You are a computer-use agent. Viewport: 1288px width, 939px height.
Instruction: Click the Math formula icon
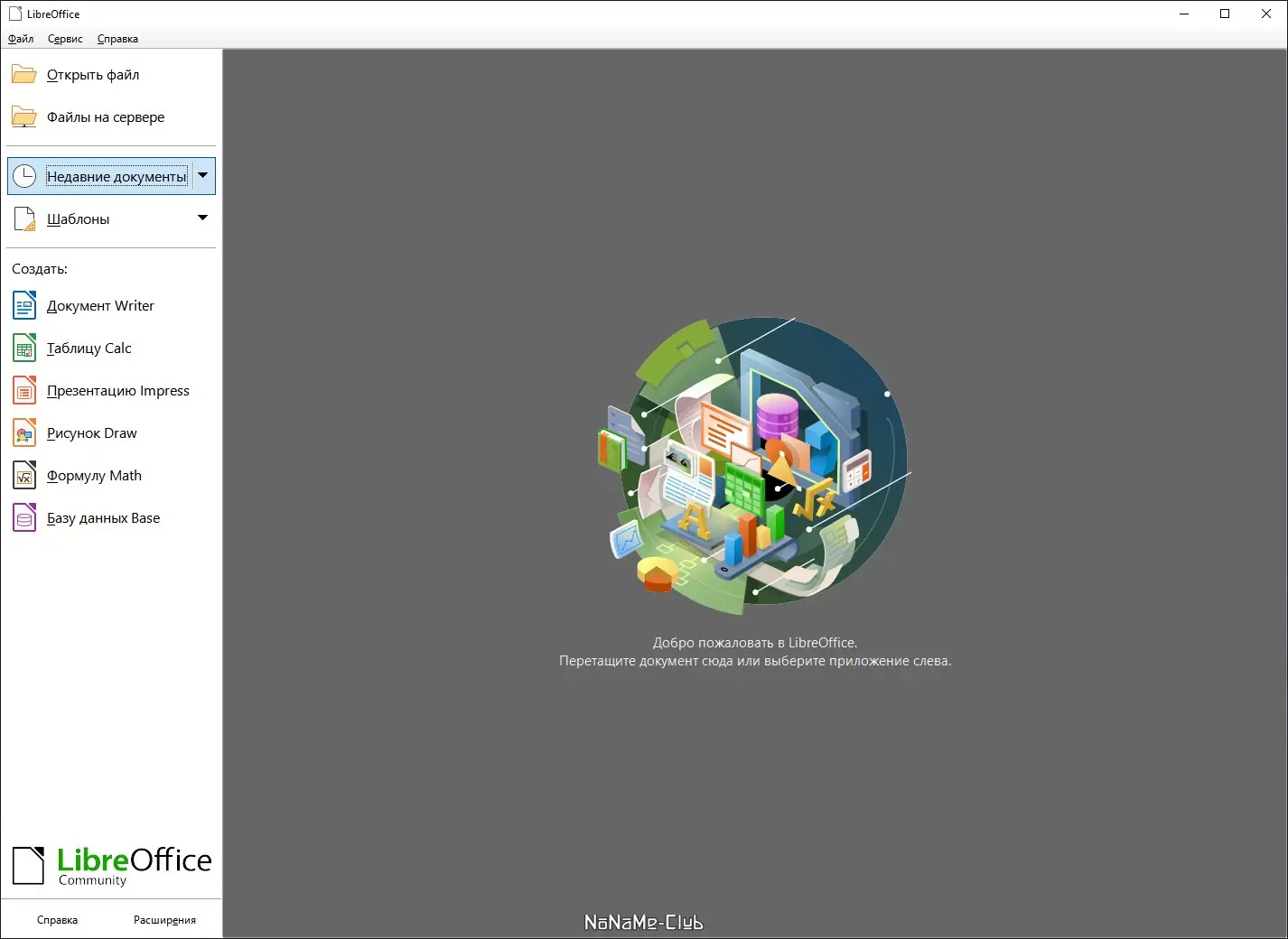tap(24, 476)
